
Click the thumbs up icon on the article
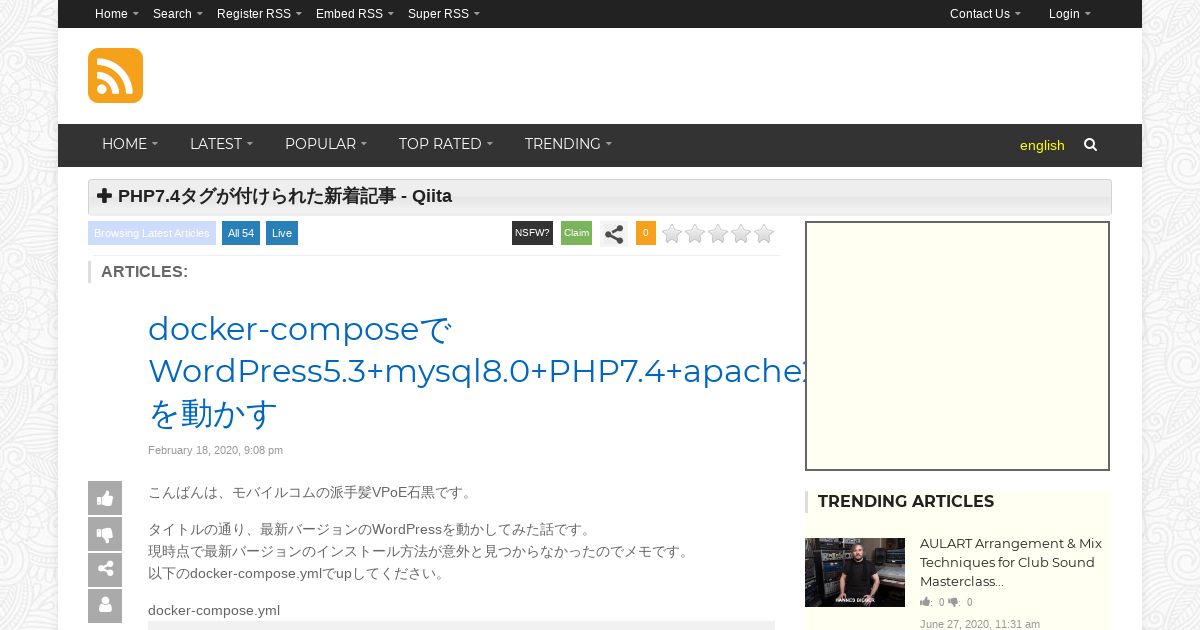105,498
